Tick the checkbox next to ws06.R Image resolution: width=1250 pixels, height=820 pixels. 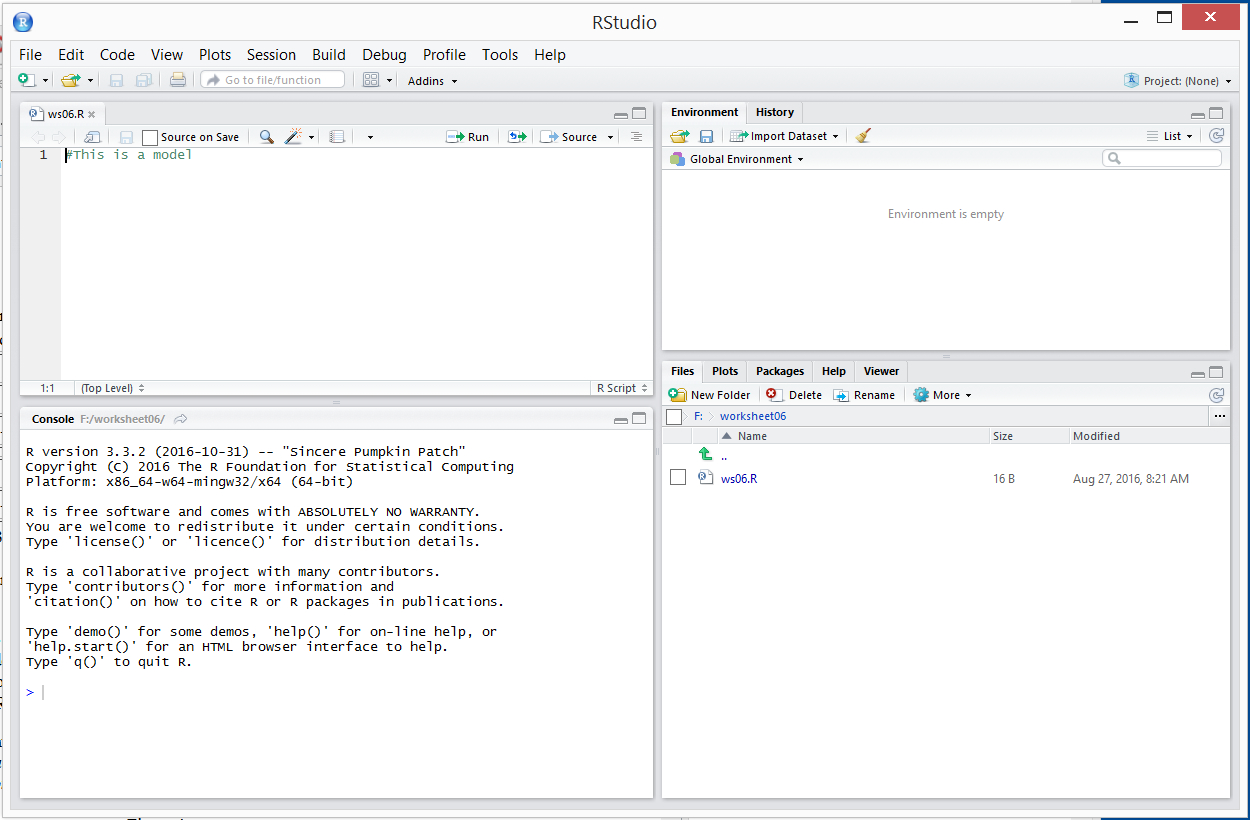coord(678,478)
